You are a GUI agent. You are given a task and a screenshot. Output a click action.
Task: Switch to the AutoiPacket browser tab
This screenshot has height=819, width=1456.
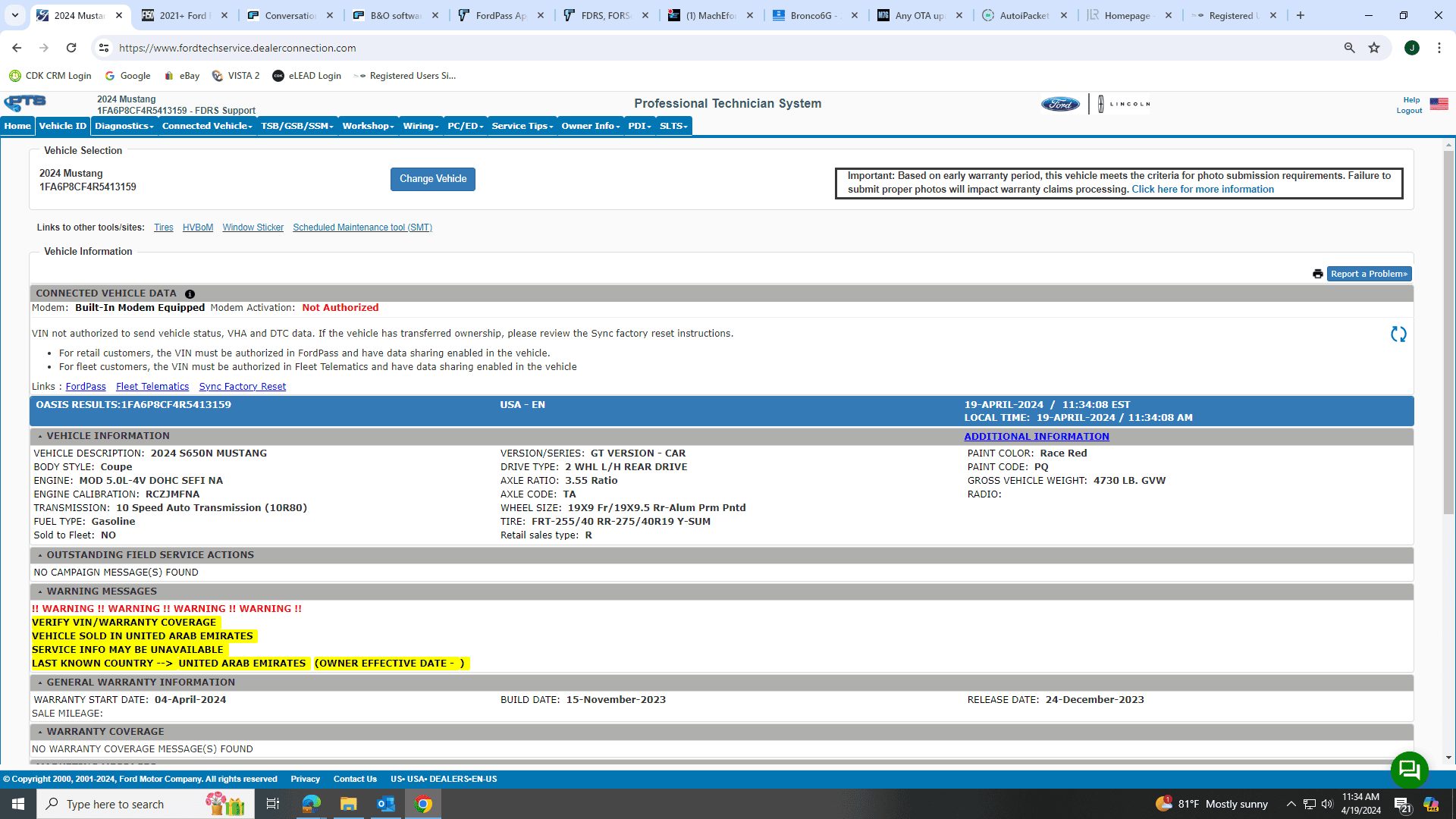point(1025,15)
